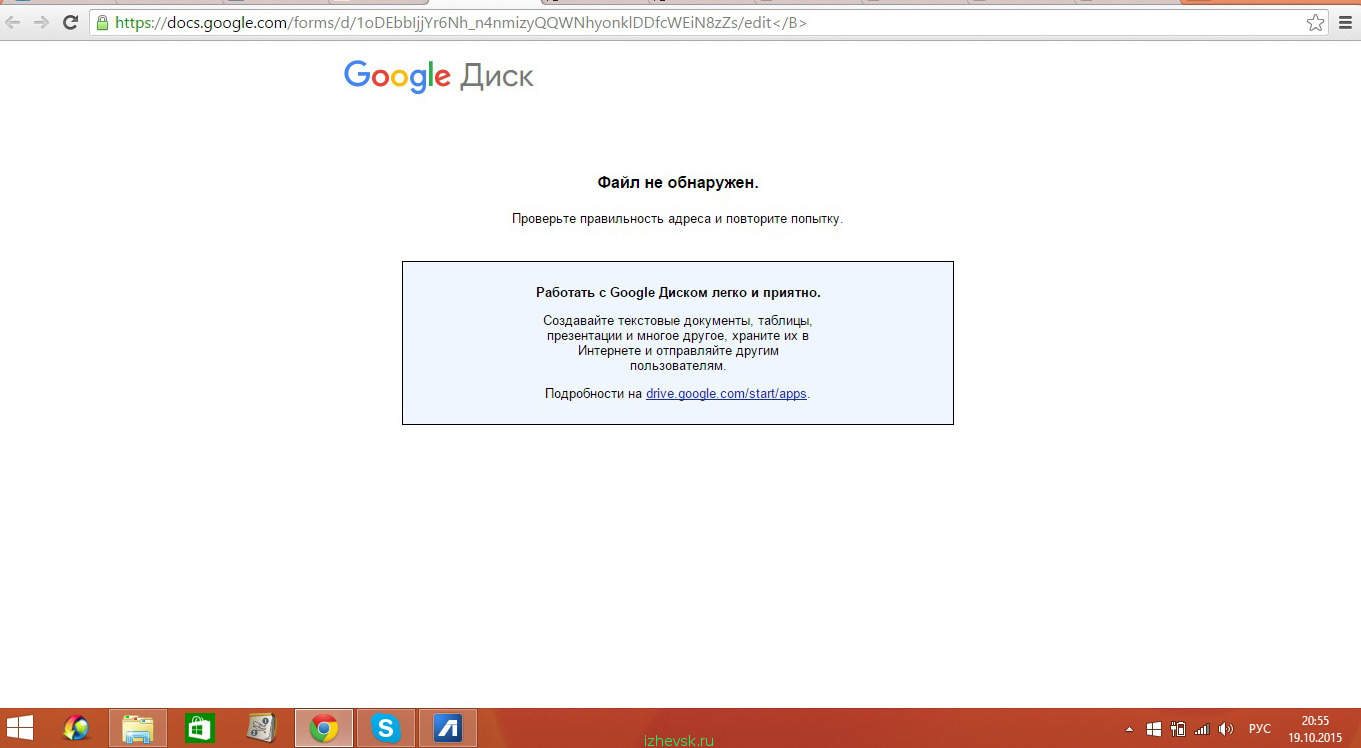The image size is (1361, 748).
Task: Show hidden tray icons arrow
Action: coord(1129,729)
